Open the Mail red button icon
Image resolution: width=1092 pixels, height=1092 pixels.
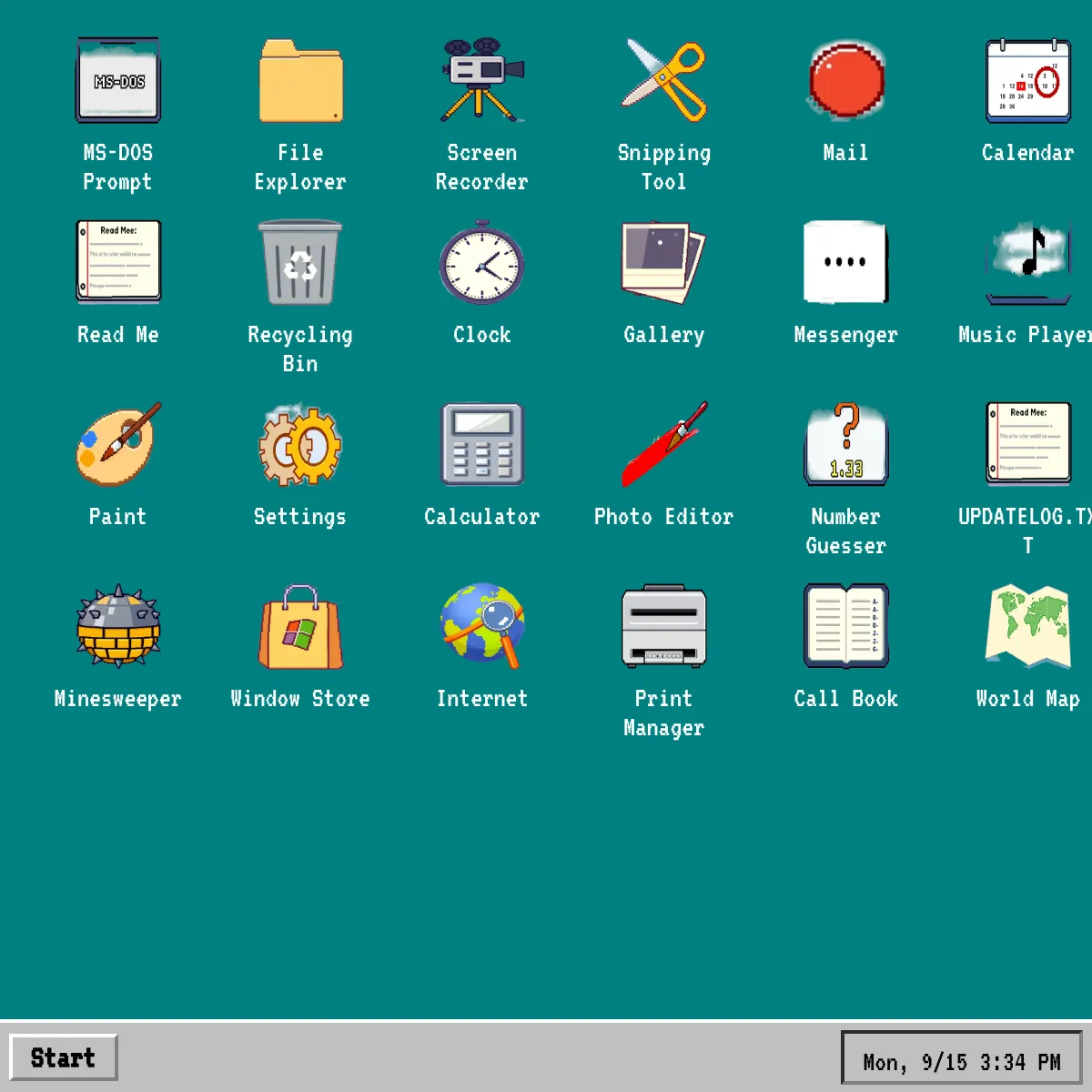[846, 81]
